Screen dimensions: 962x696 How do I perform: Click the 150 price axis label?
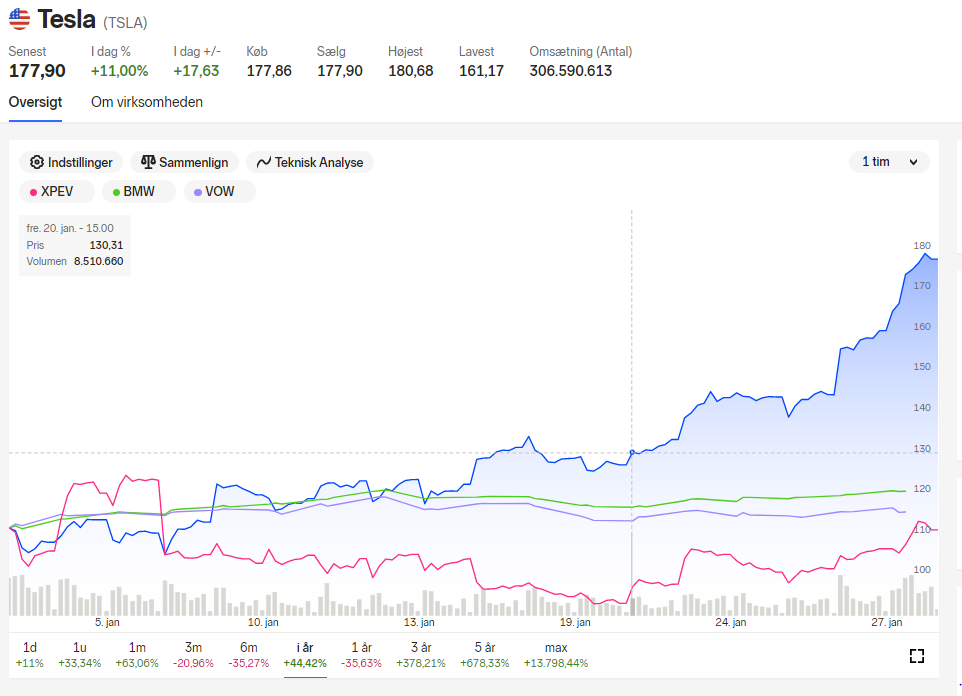click(922, 366)
